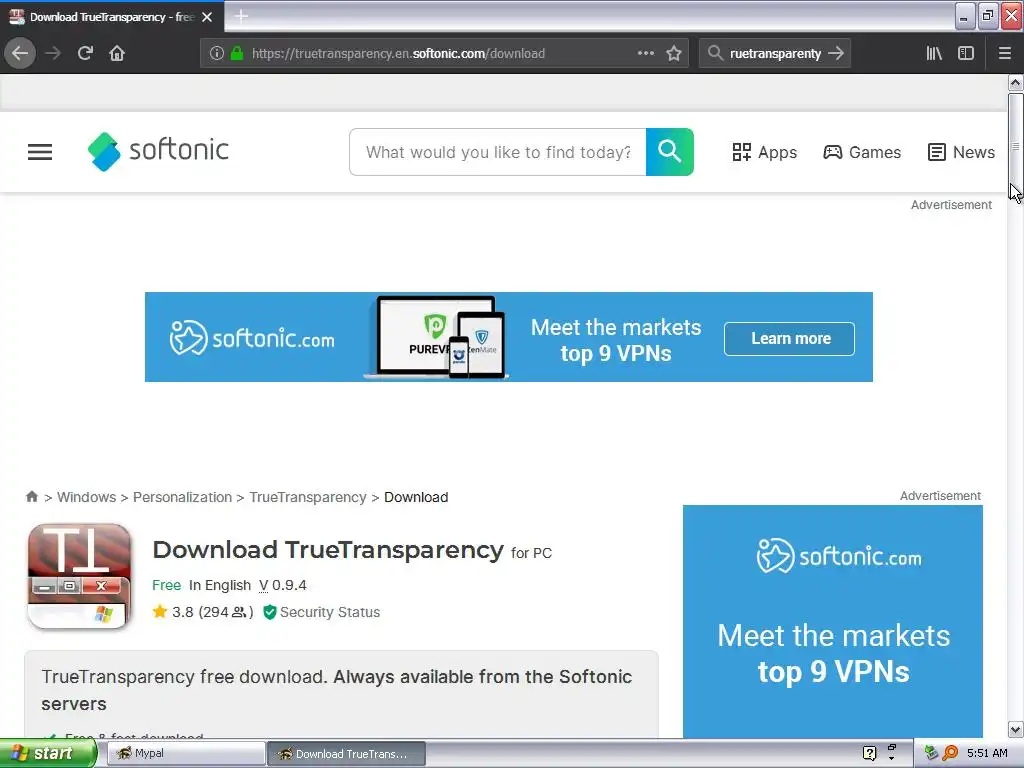1024x768 pixels.
Task: Click the browser Back arrow button
Action: tap(20, 53)
